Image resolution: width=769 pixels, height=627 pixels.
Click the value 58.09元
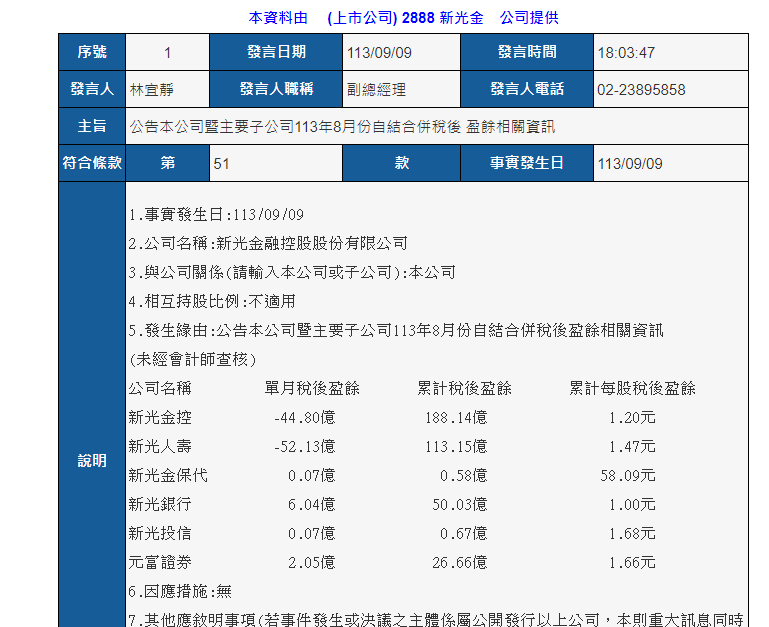(x=628, y=475)
